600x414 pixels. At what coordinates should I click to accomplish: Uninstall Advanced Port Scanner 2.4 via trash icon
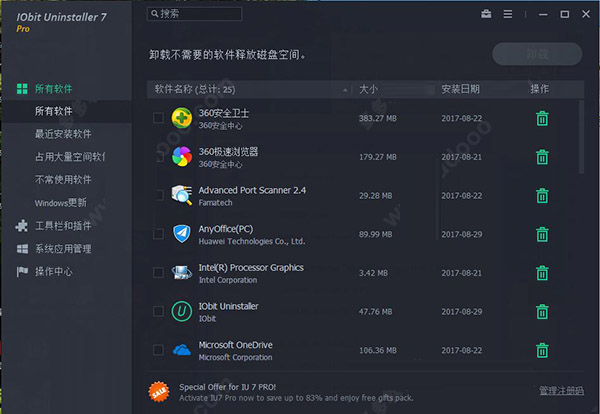(x=542, y=196)
